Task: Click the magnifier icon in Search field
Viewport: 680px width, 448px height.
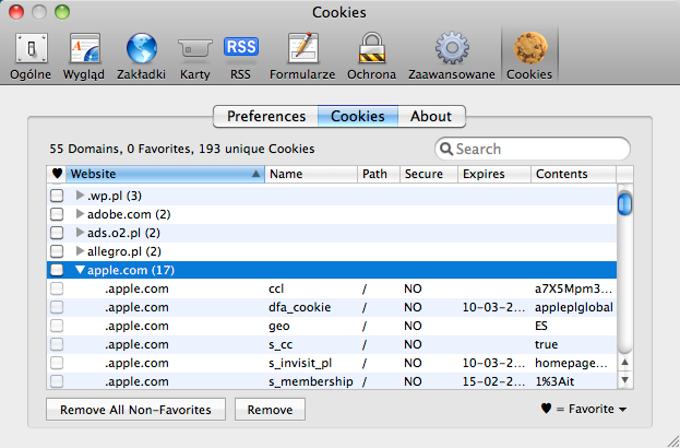Action: [446, 149]
